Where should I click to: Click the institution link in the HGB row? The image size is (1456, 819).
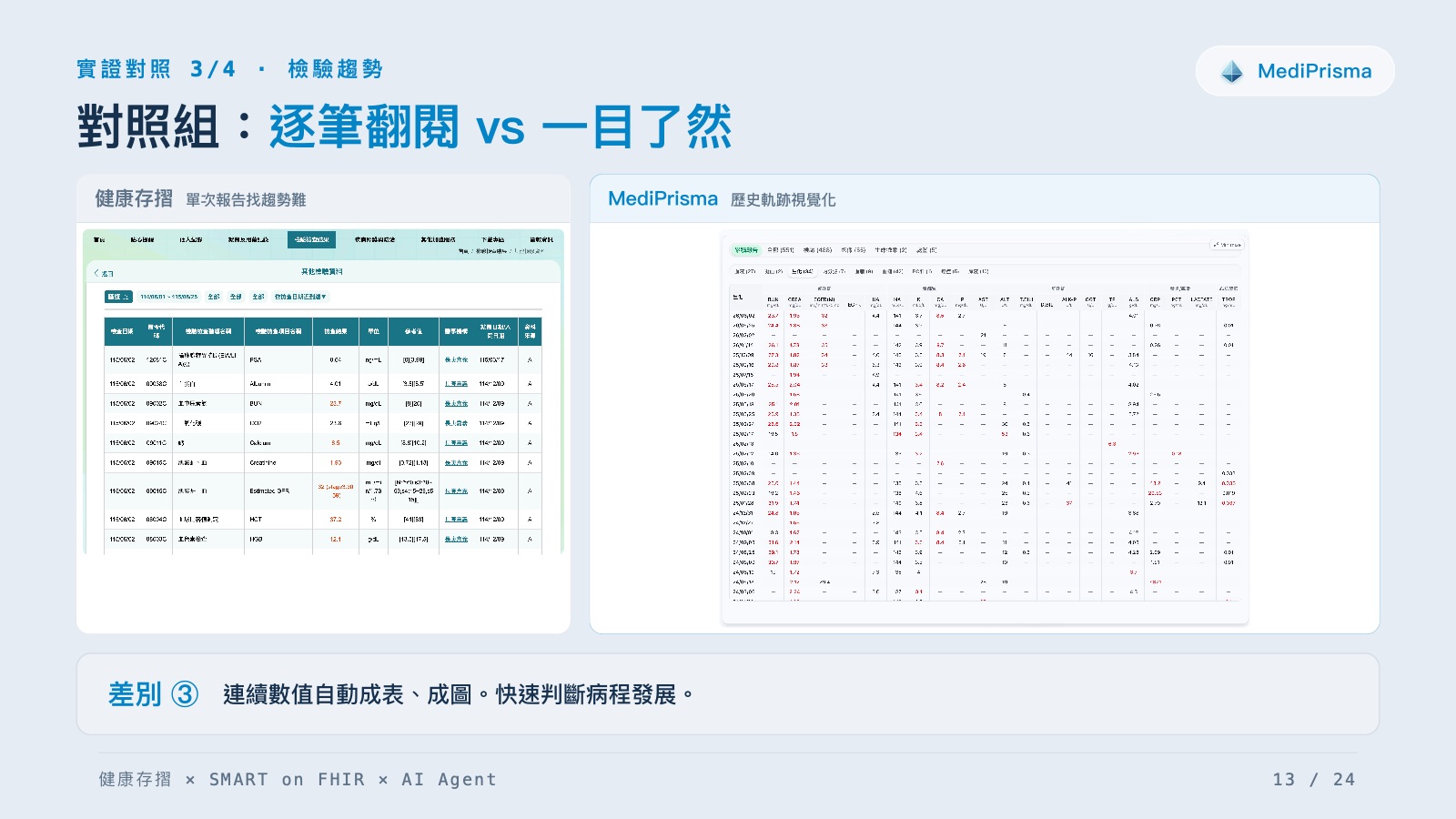(x=456, y=540)
